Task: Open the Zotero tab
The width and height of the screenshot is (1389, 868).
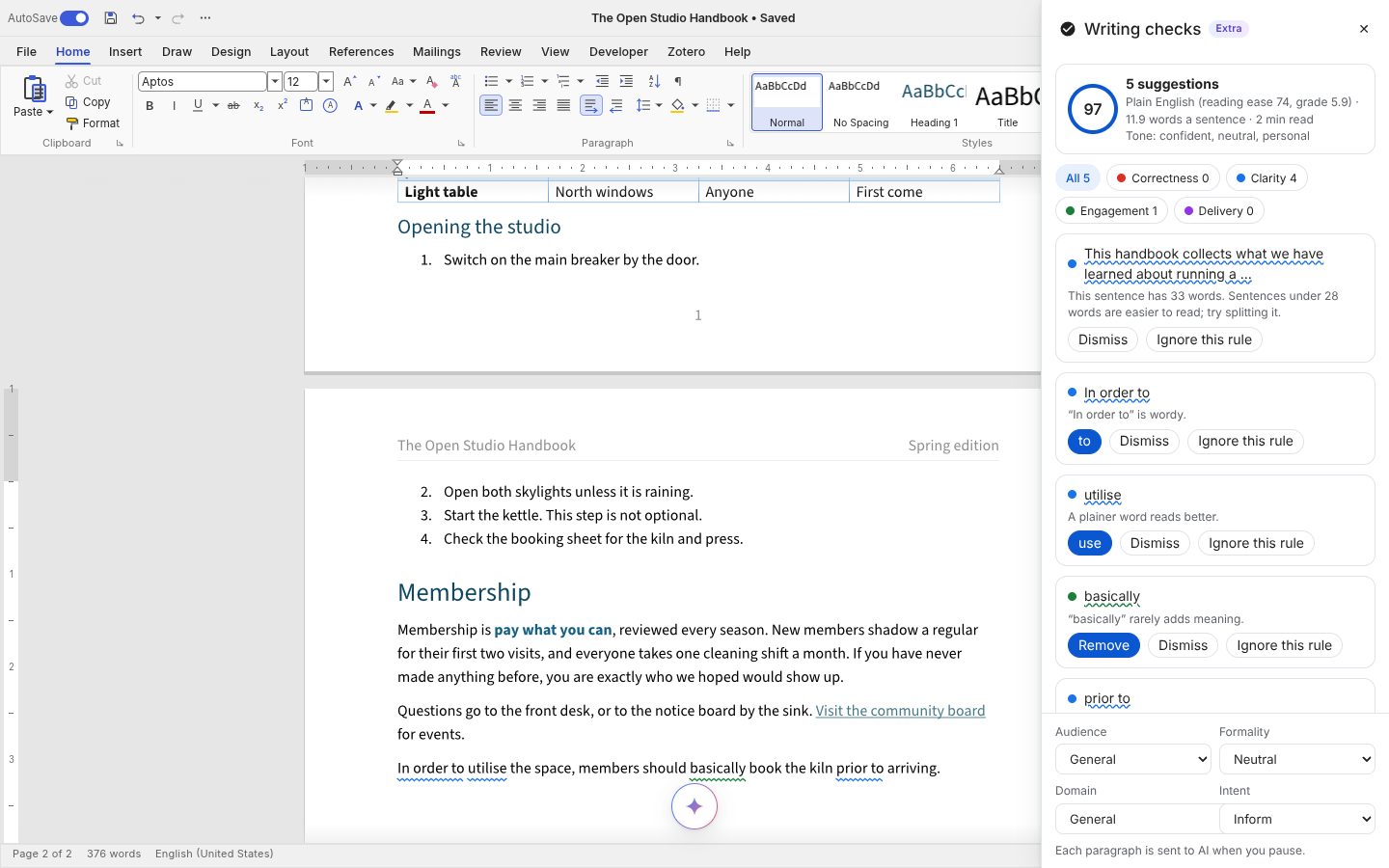Action: pyautogui.click(x=686, y=52)
